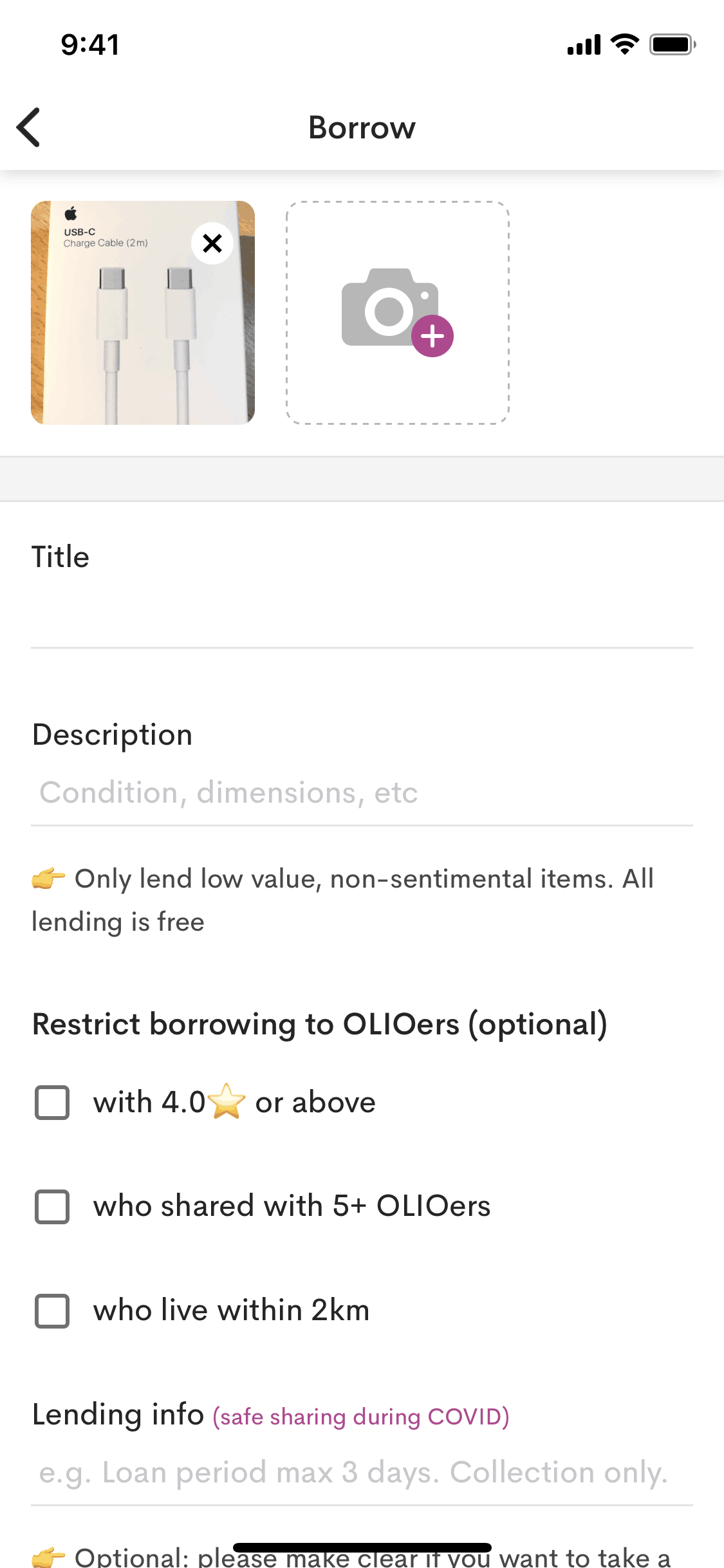Viewport: 724px width, 1568px height.
Task: Tap the purple plus badge
Action: 432,336
